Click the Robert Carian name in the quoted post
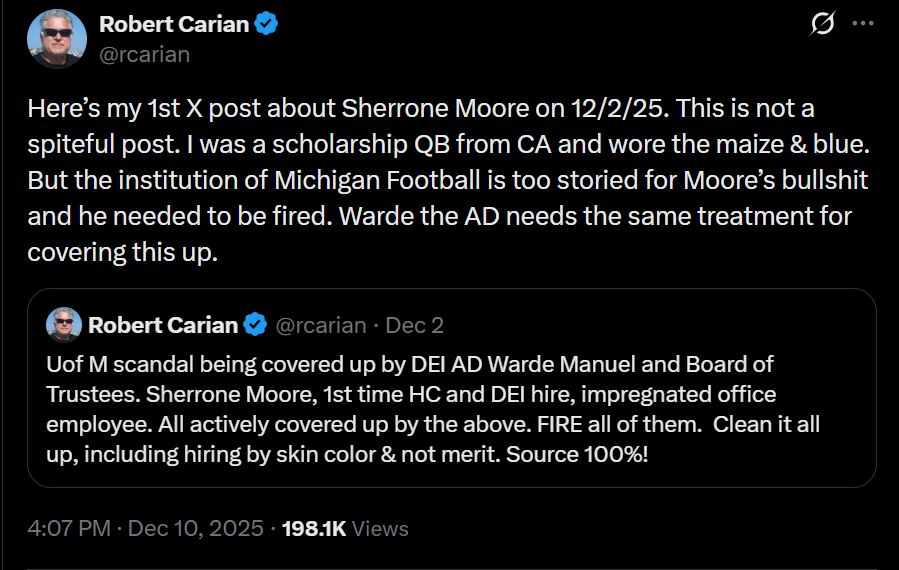The image size is (899, 570). 163,325
